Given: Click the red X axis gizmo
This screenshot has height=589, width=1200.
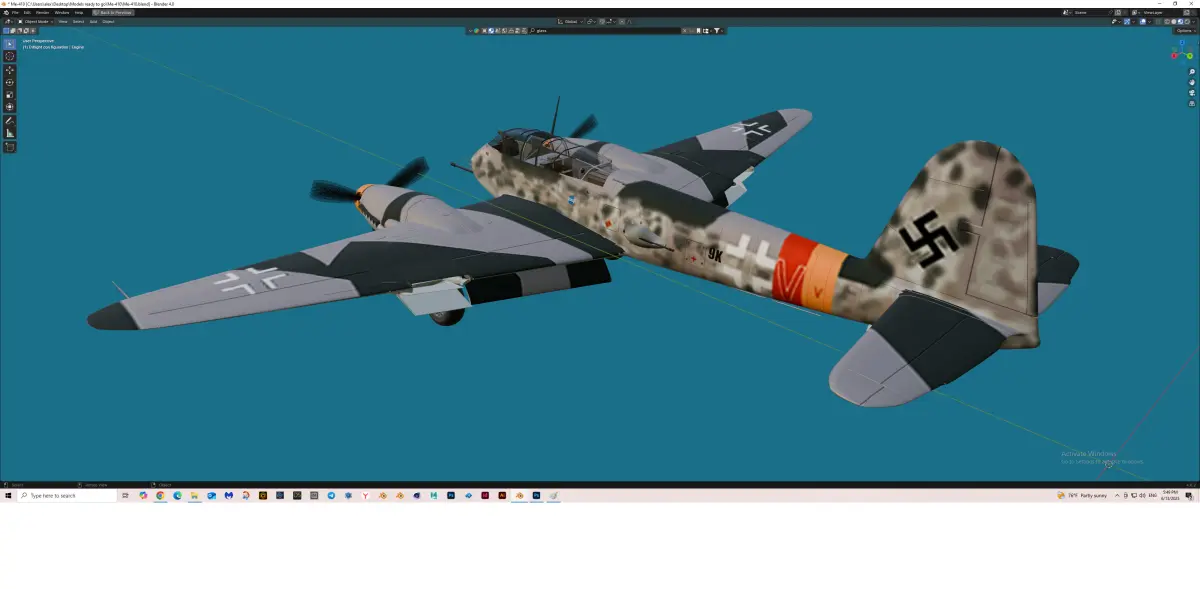Looking at the screenshot, I should (1175, 56).
